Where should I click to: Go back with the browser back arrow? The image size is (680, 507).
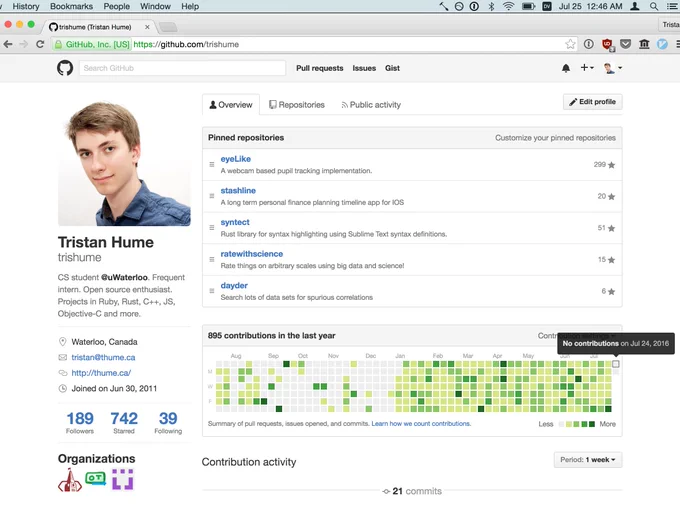8,44
